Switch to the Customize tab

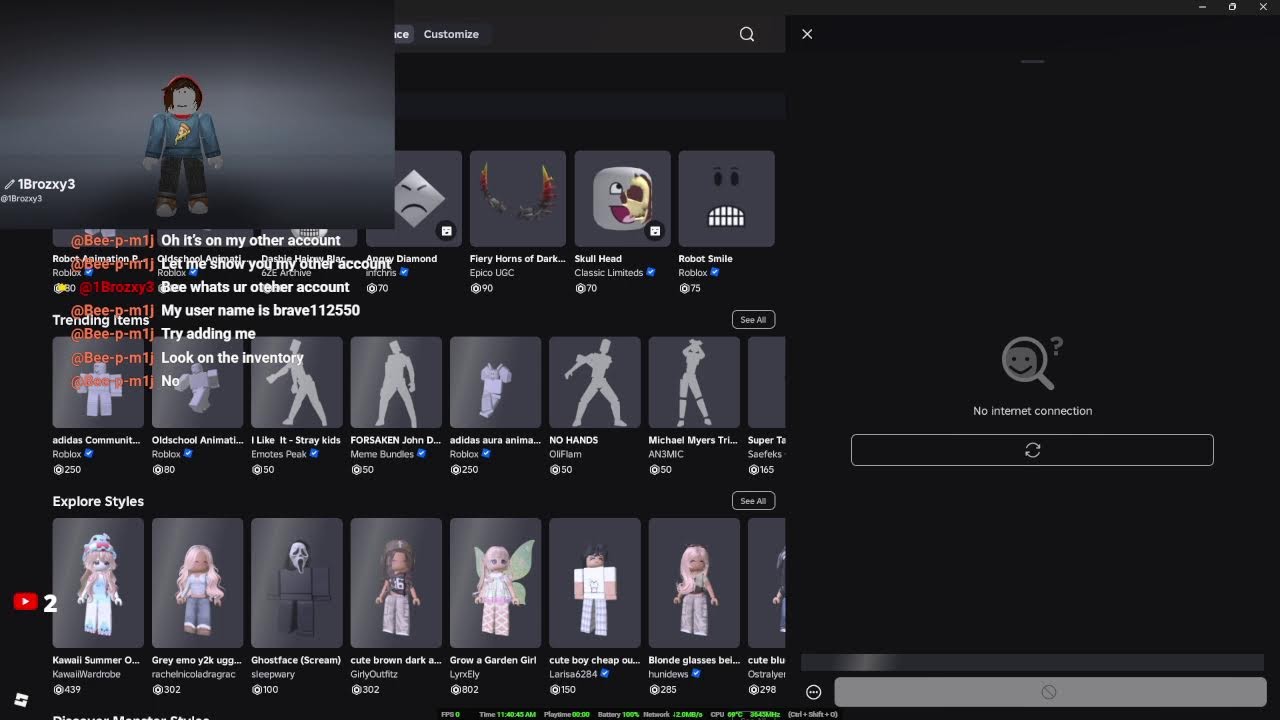pos(451,34)
